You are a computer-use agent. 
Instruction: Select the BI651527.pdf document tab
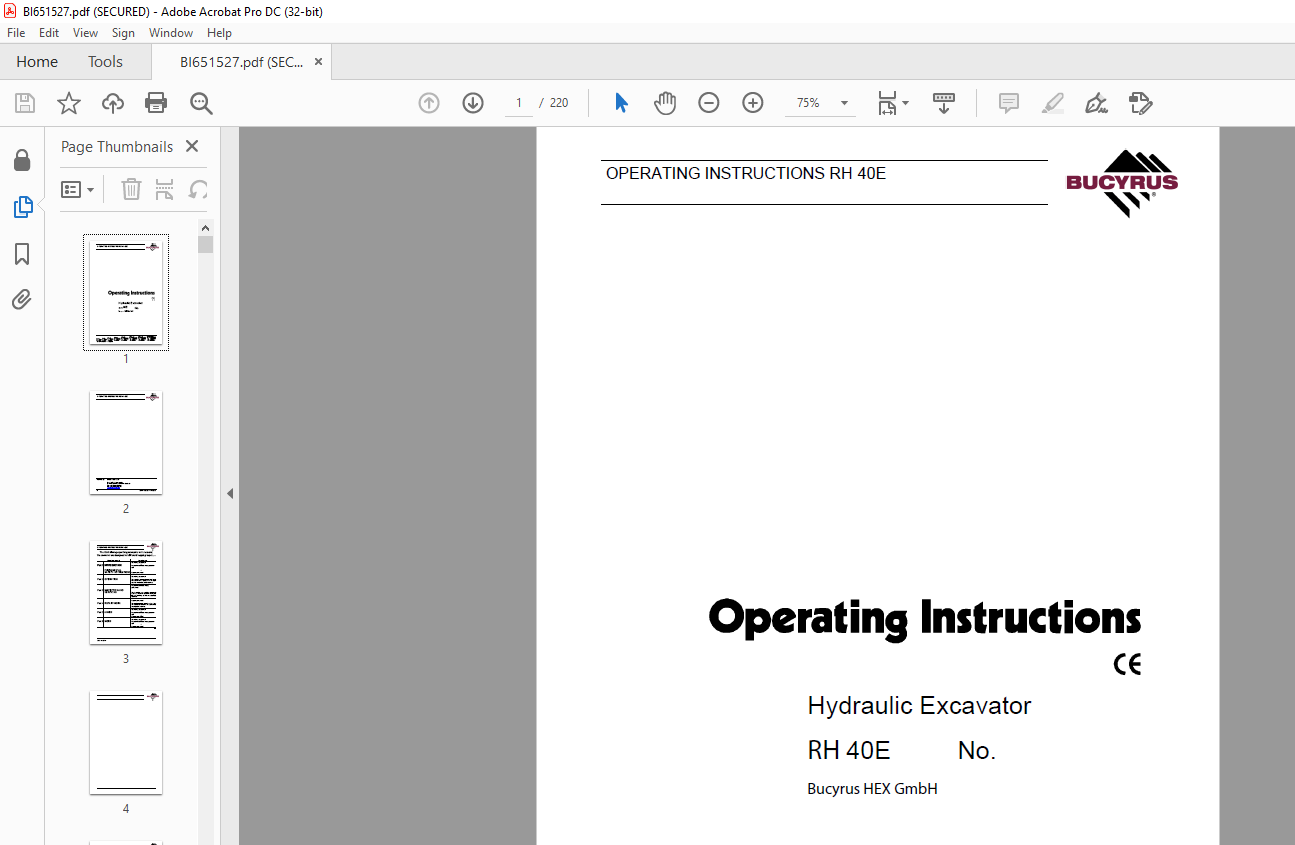(241, 62)
